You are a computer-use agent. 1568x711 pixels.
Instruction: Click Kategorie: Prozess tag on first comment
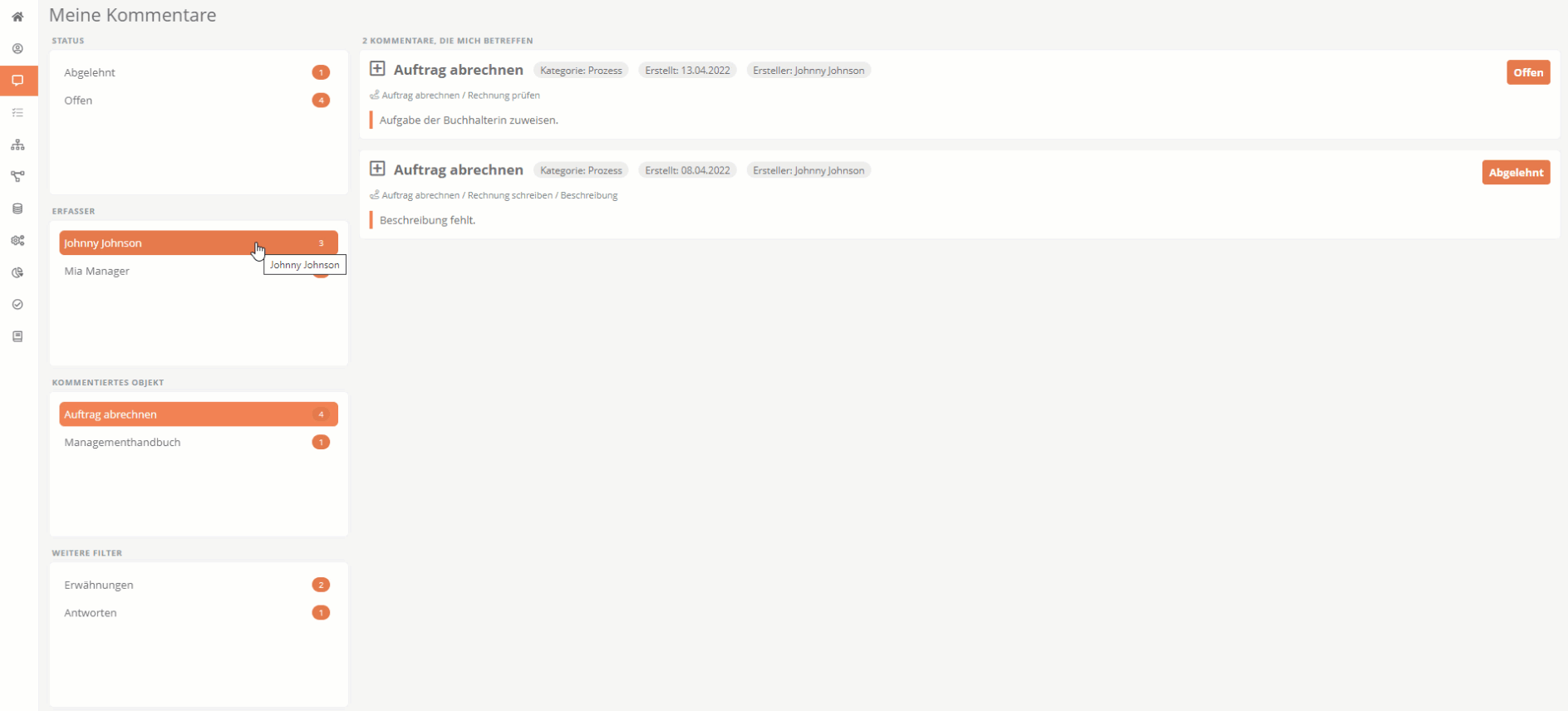tap(581, 71)
